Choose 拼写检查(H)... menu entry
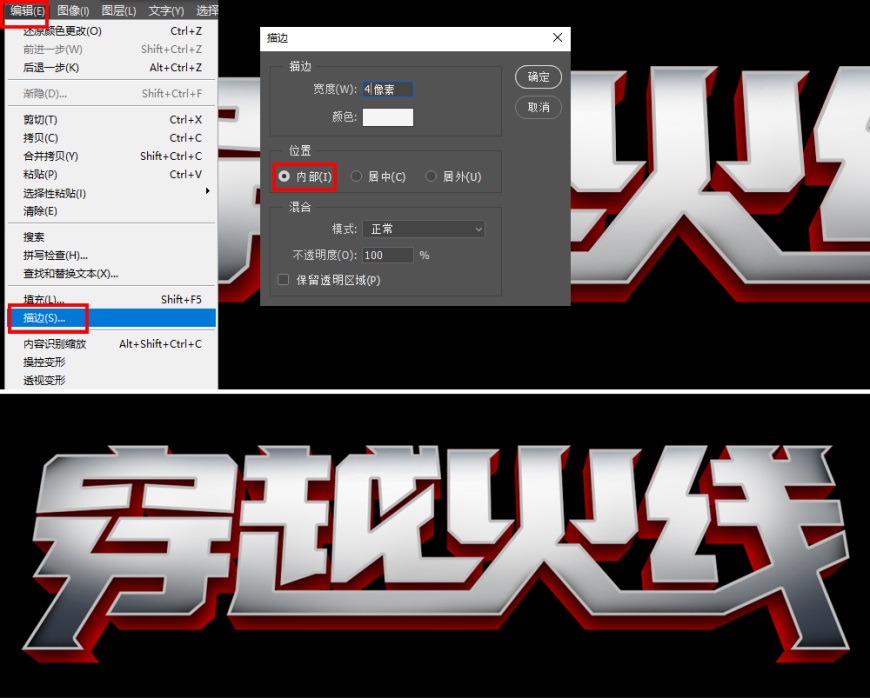 [111, 255]
